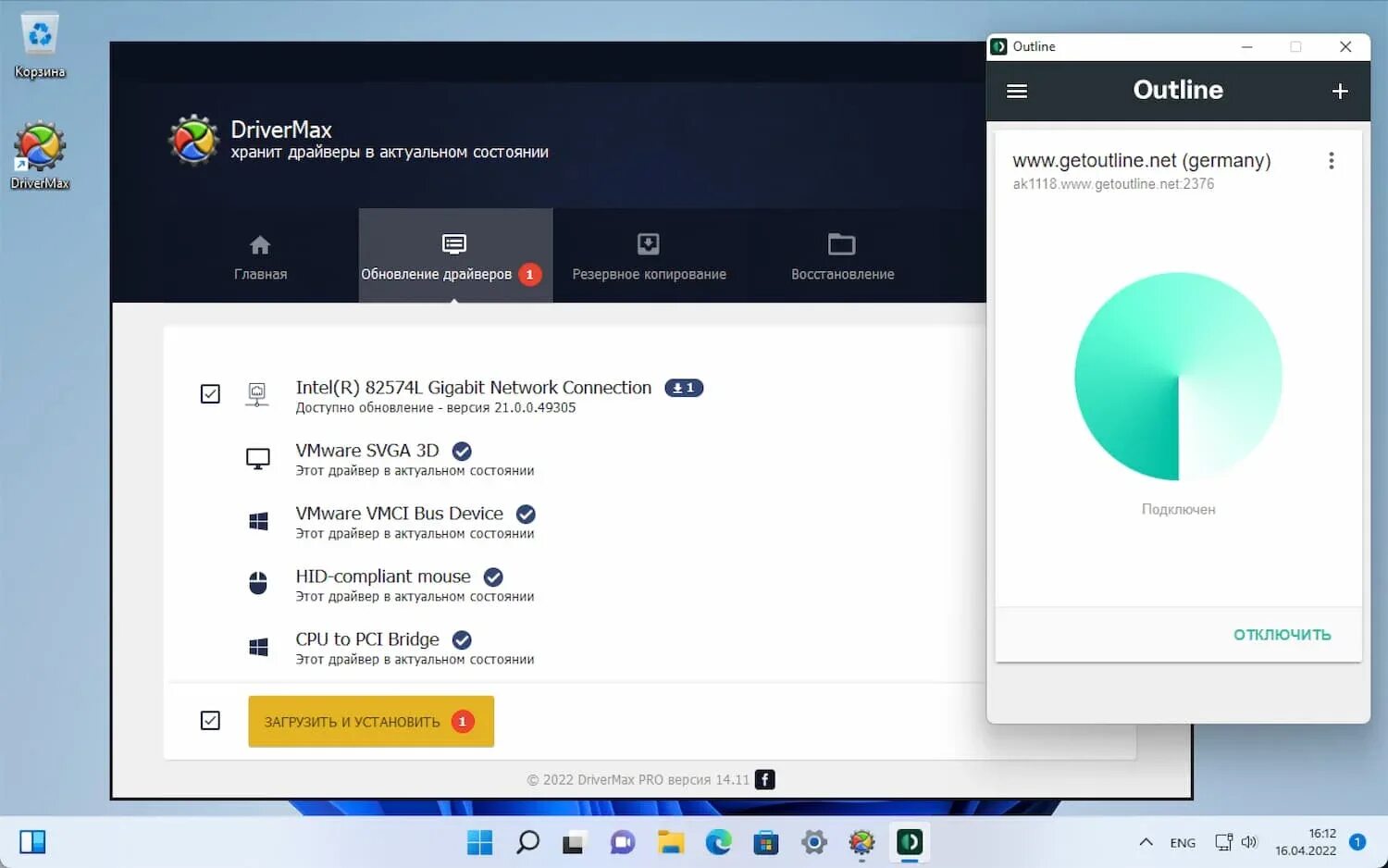Switch to the Главная tab

260,256
